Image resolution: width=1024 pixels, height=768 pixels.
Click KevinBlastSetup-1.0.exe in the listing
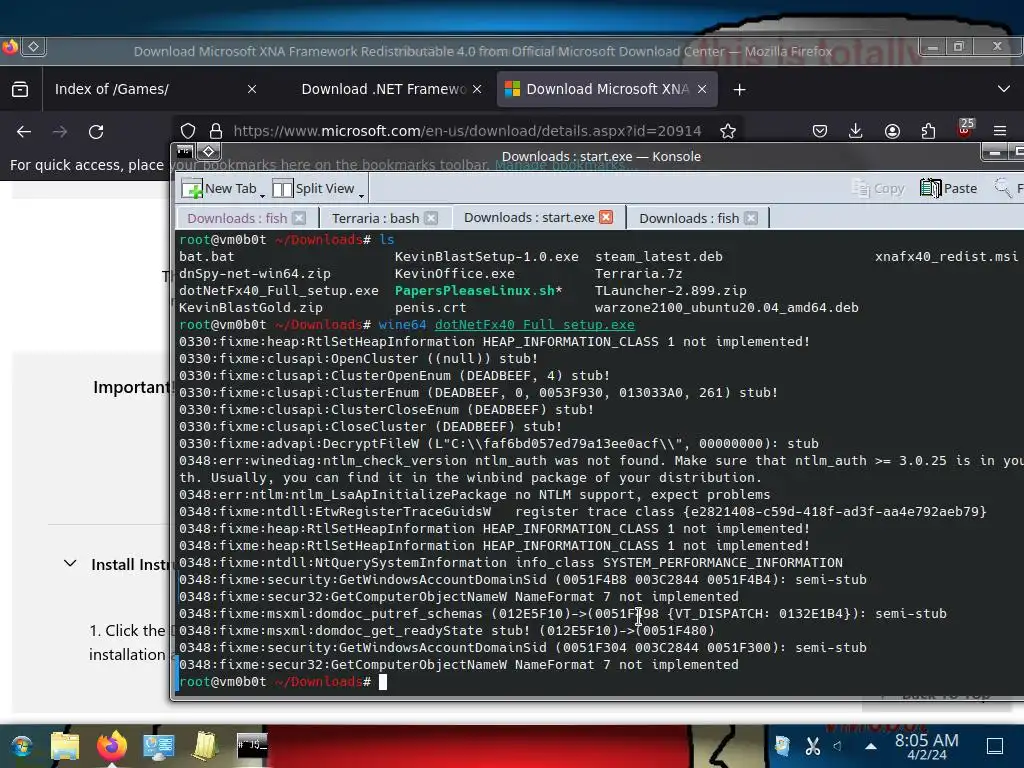(x=487, y=257)
